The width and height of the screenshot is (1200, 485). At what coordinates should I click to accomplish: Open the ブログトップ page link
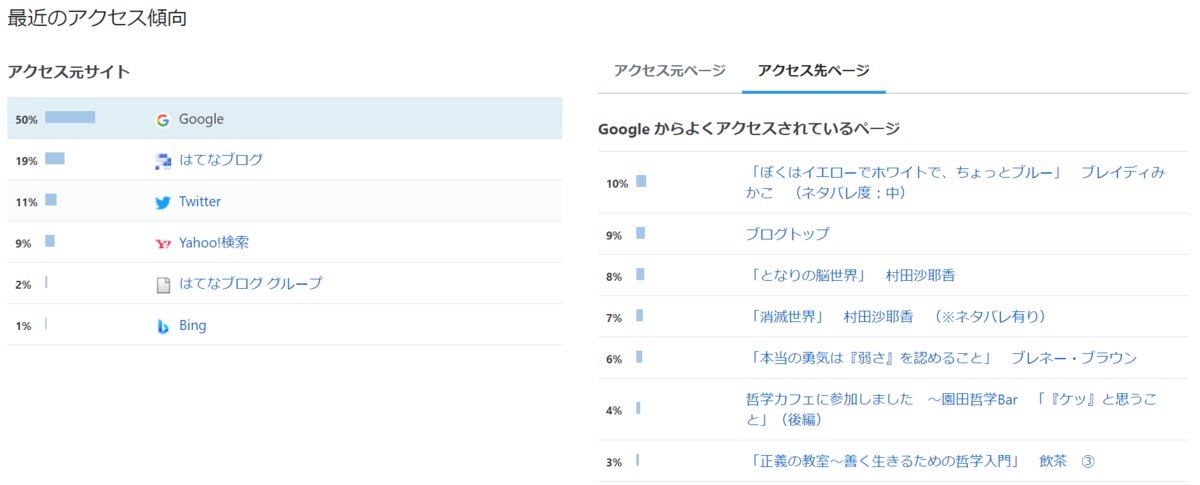pyautogui.click(x=787, y=234)
